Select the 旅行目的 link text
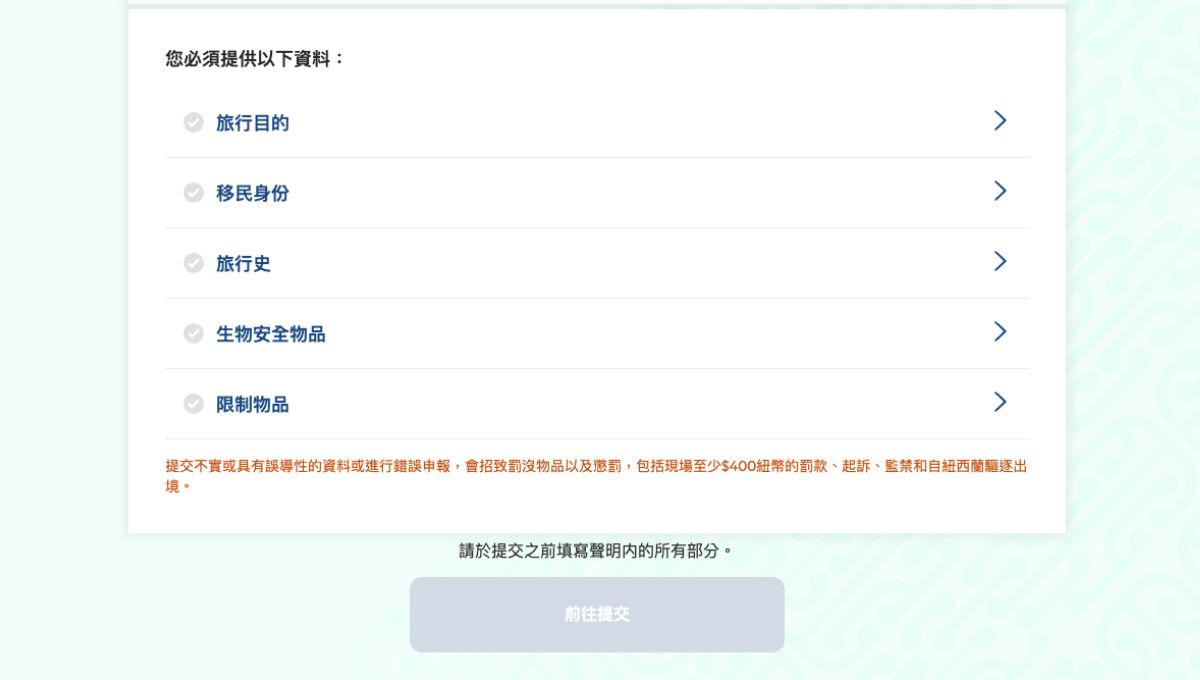The width and height of the screenshot is (1200, 680). pyautogui.click(x=251, y=122)
